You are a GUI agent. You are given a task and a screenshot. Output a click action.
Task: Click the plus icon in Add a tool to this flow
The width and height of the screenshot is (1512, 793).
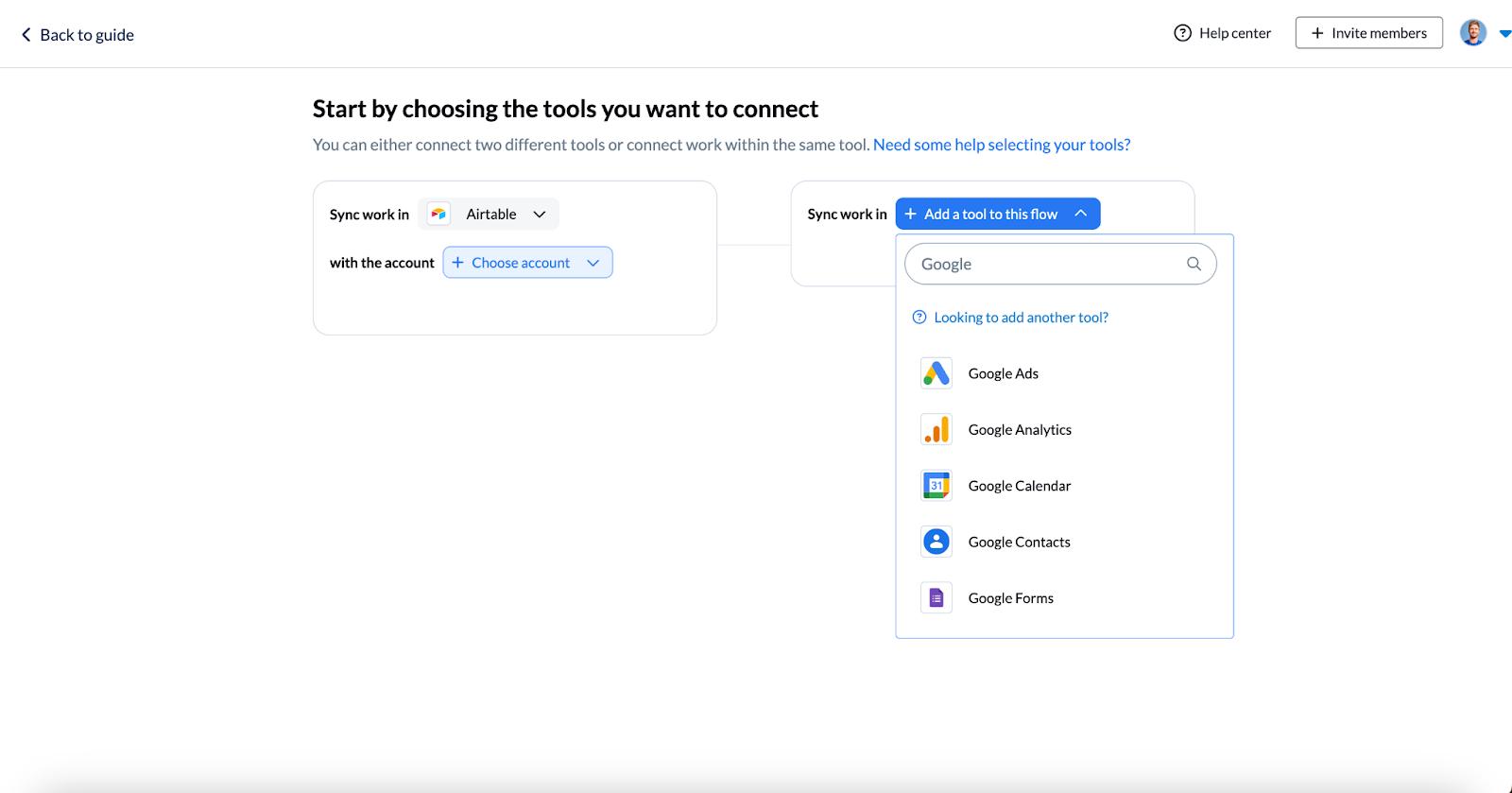point(911,215)
